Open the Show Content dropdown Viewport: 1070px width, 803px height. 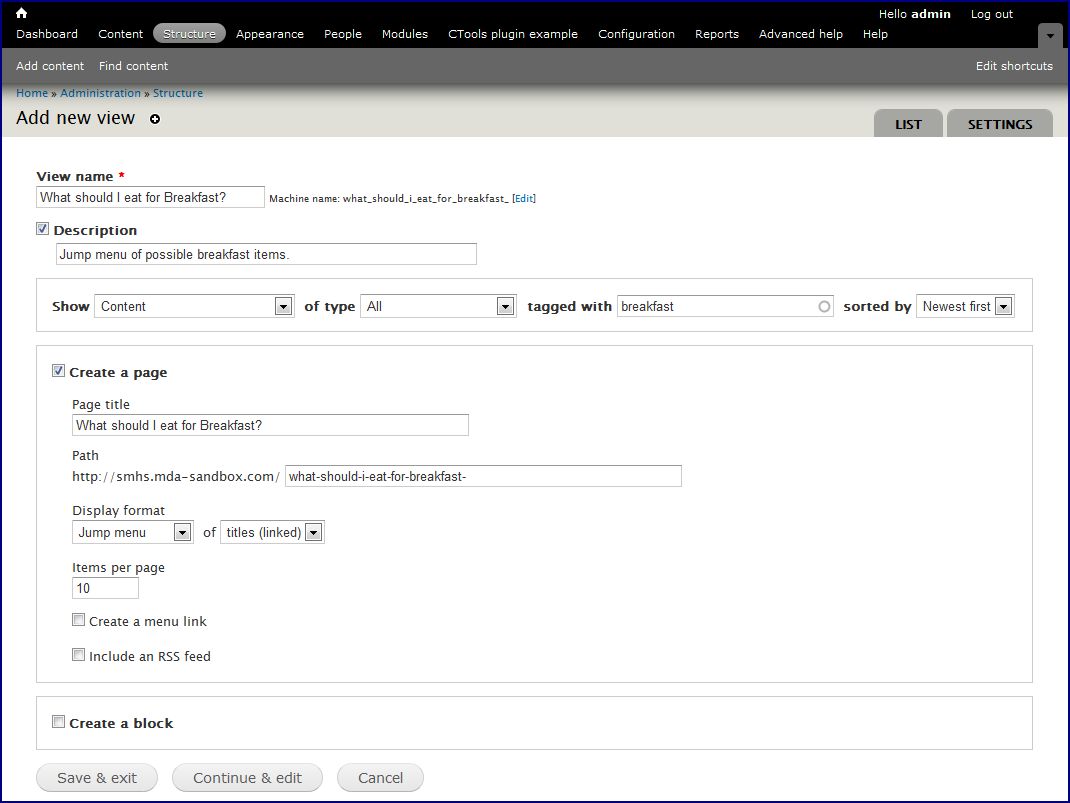[194, 306]
